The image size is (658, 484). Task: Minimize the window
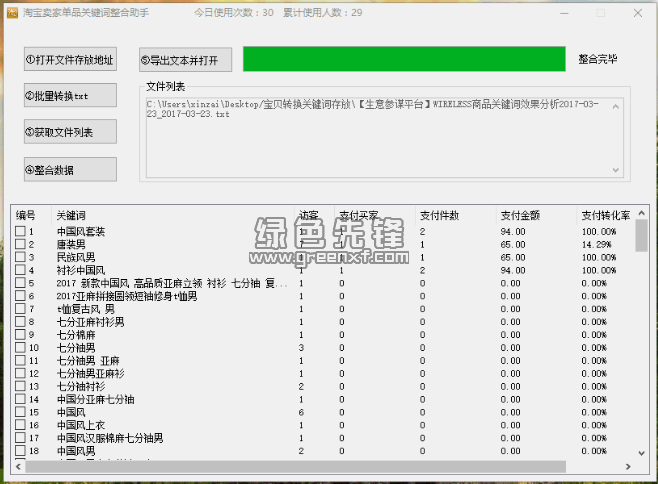[564, 13]
